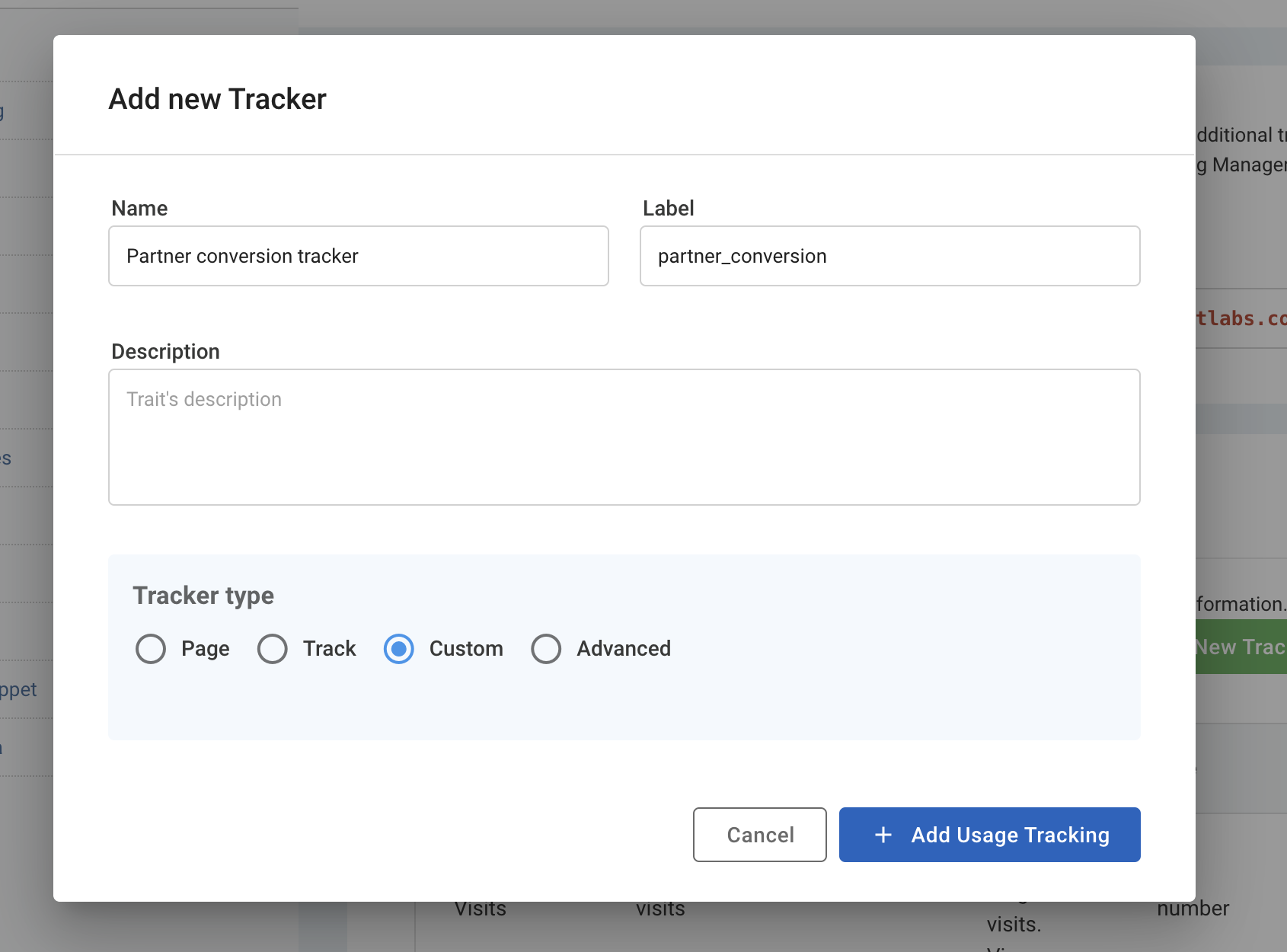Screen dimensions: 1287x952
Task: Click the 'Advanced' radio label text
Action: point(624,649)
